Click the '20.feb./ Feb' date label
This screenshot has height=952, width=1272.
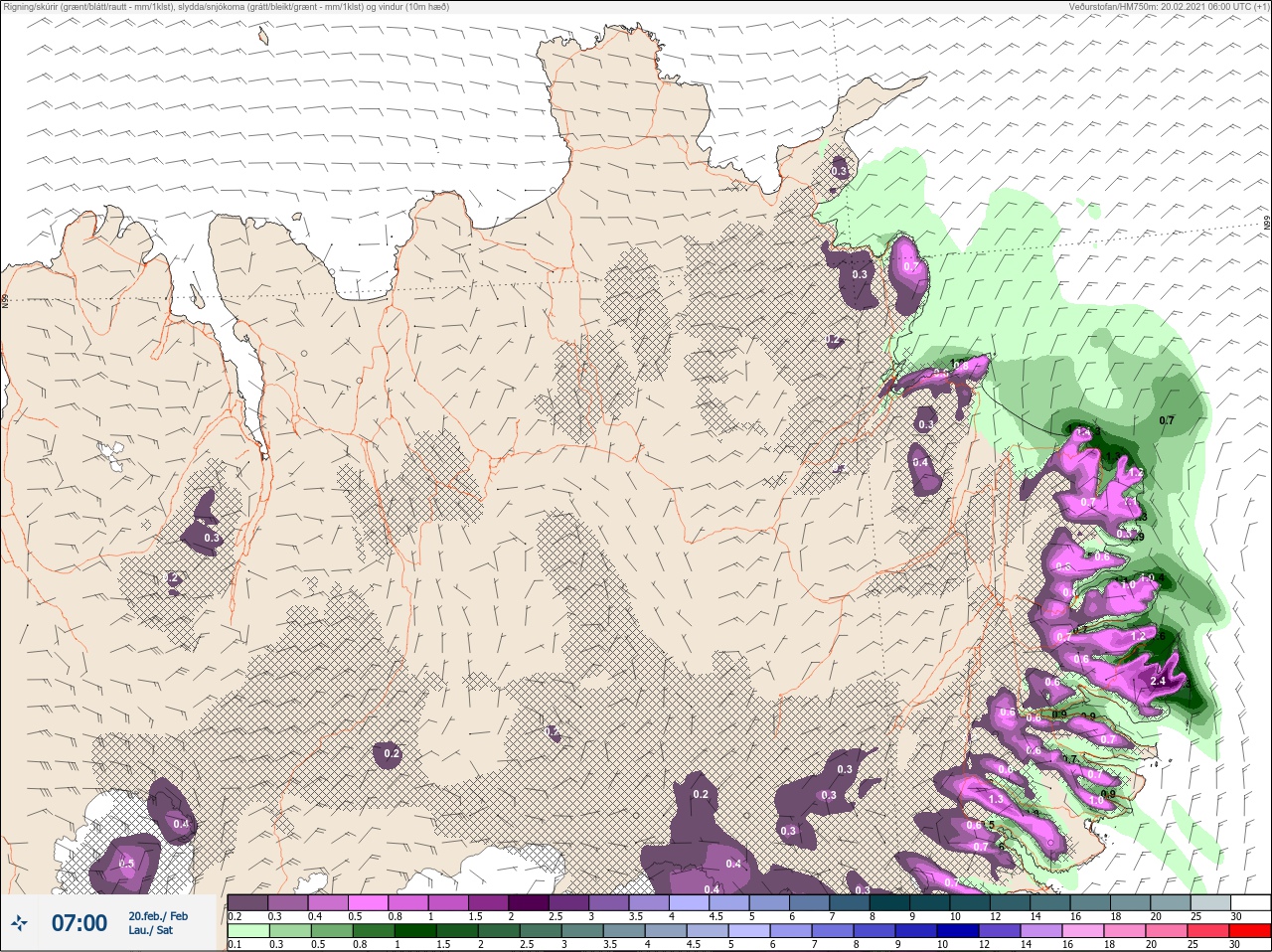tap(157, 916)
